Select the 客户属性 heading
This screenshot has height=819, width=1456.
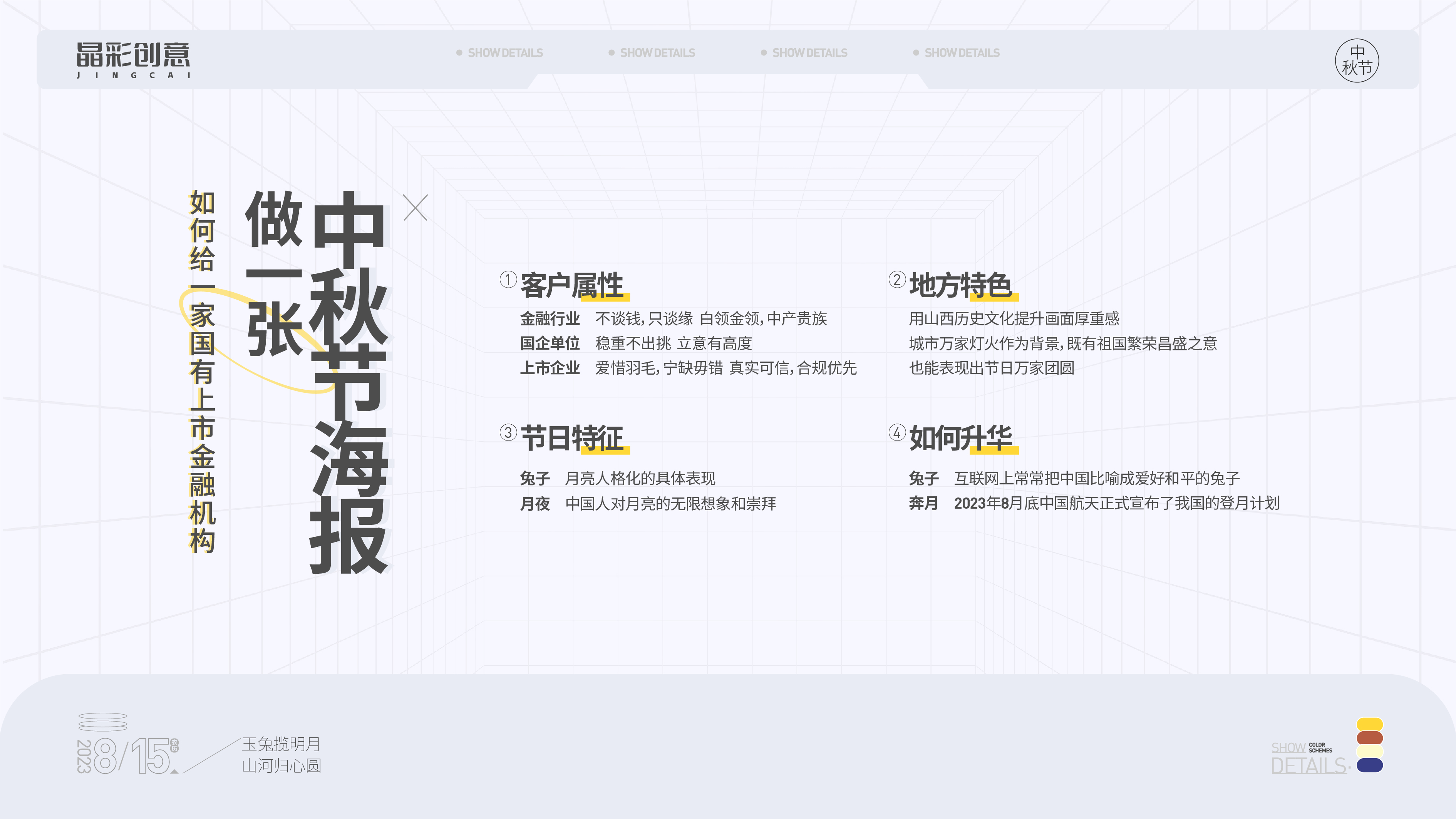571,285
